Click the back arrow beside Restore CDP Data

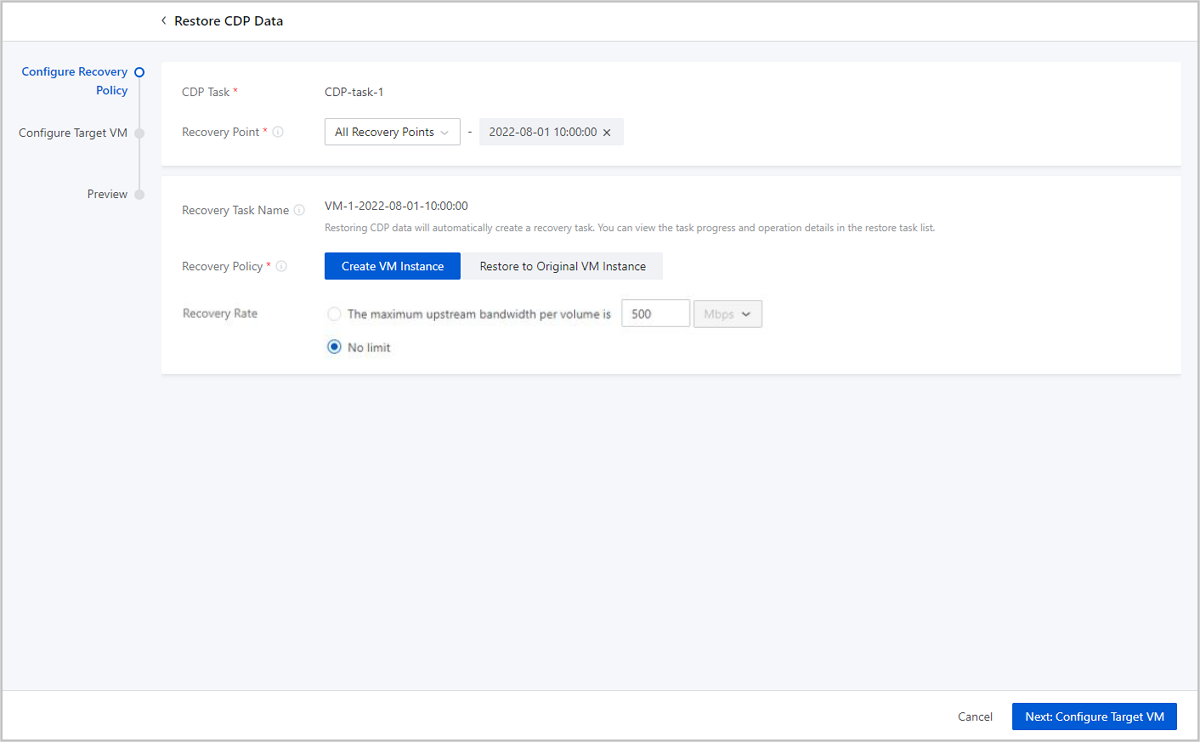[164, 21]
